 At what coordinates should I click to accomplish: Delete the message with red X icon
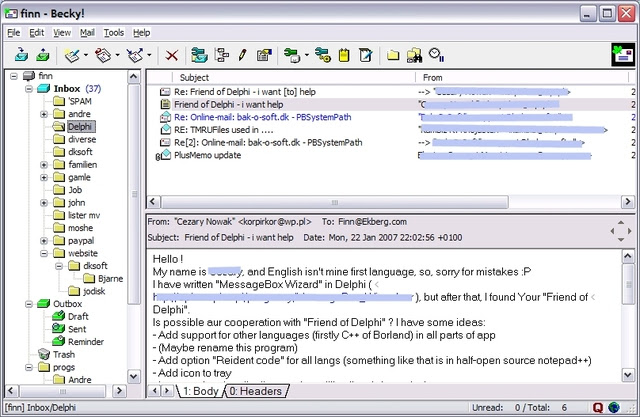171,55
